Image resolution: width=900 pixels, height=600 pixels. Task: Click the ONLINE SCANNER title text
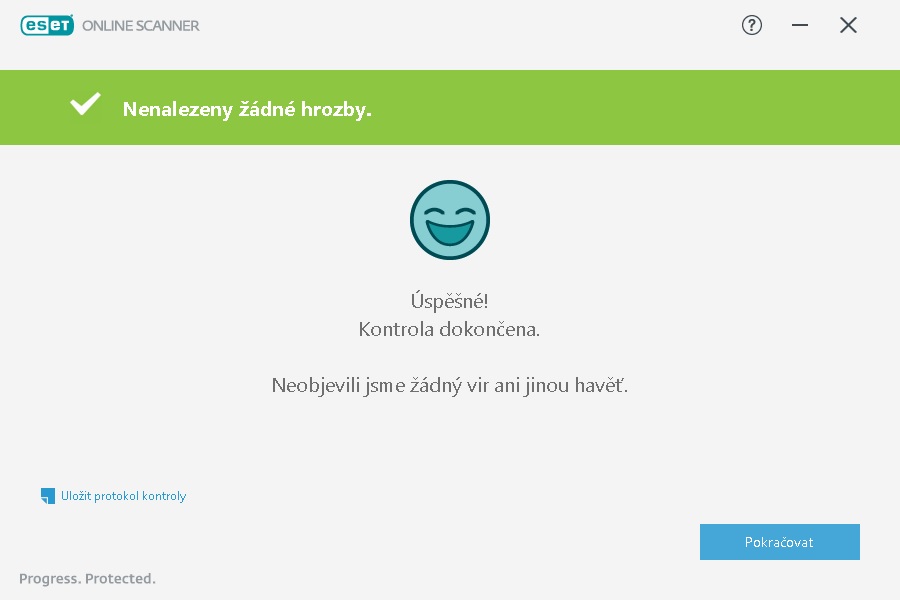[141, 26]
